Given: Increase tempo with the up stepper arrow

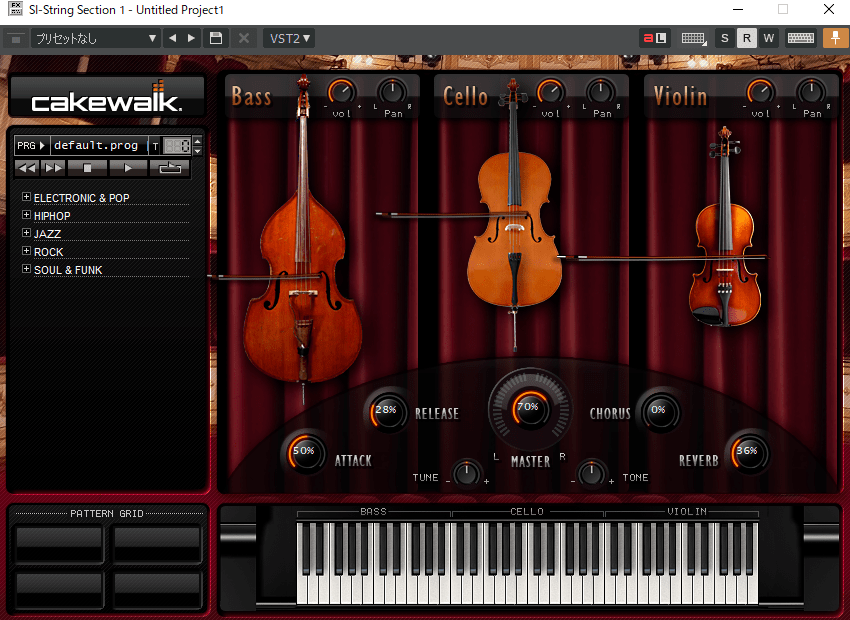Looking at the screenshot, I should click(x=198, y=141).
